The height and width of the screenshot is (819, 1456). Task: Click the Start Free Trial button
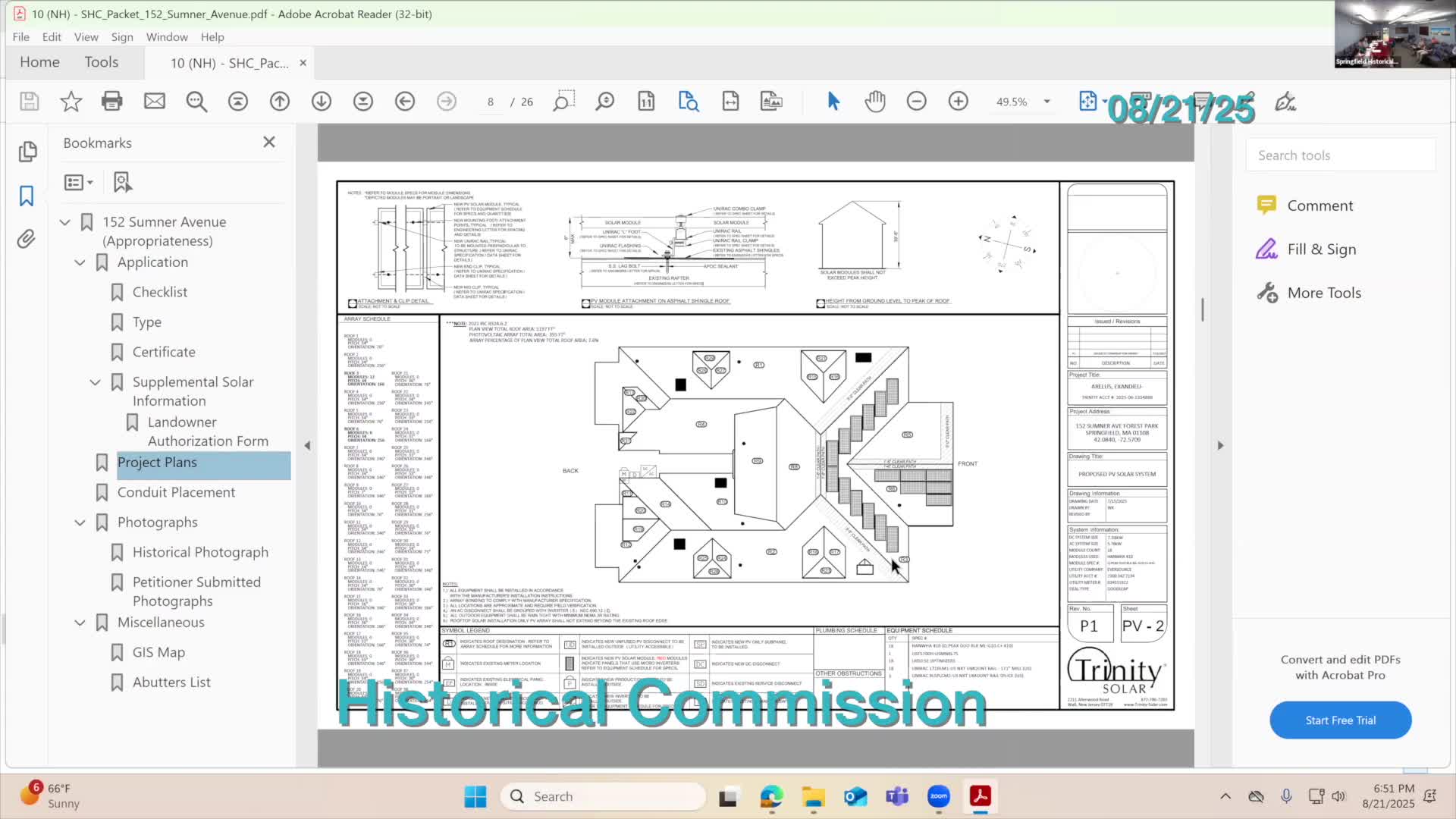pyautogui.click(x=1339, y=720)
